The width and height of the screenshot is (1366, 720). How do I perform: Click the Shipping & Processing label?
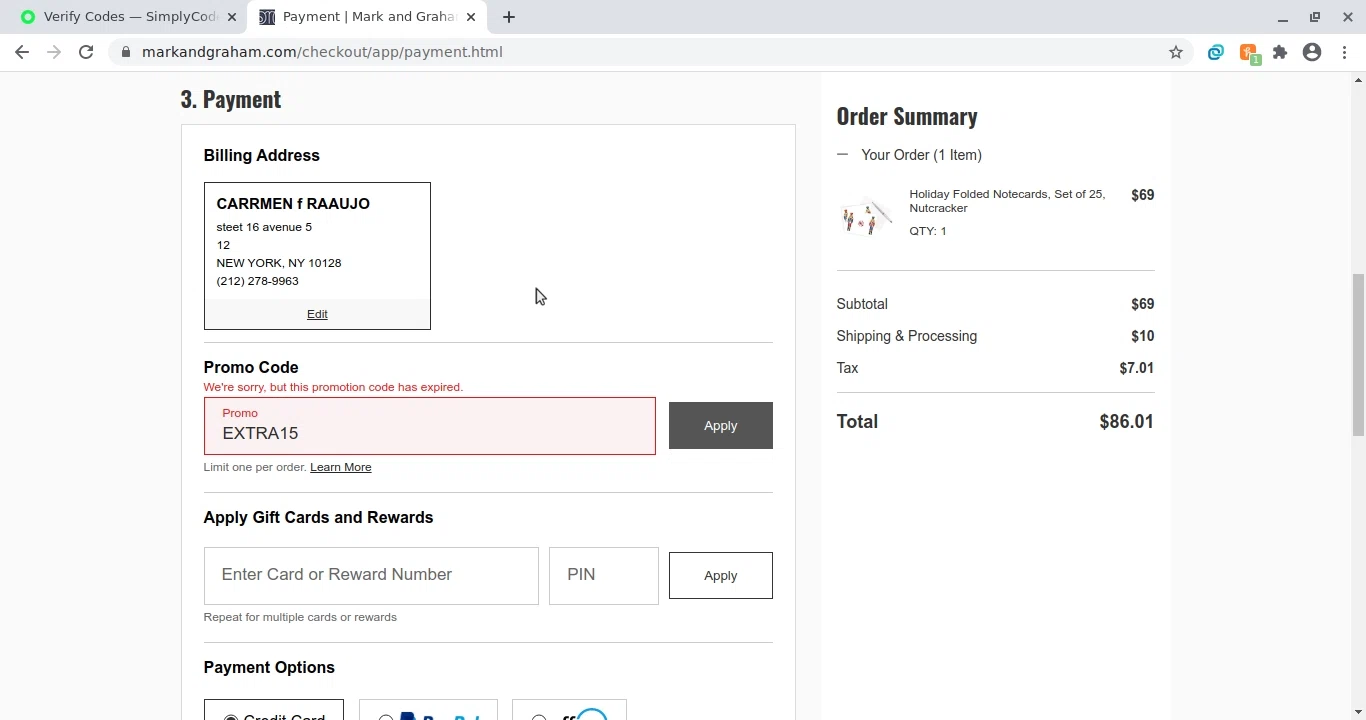point(907,336)
